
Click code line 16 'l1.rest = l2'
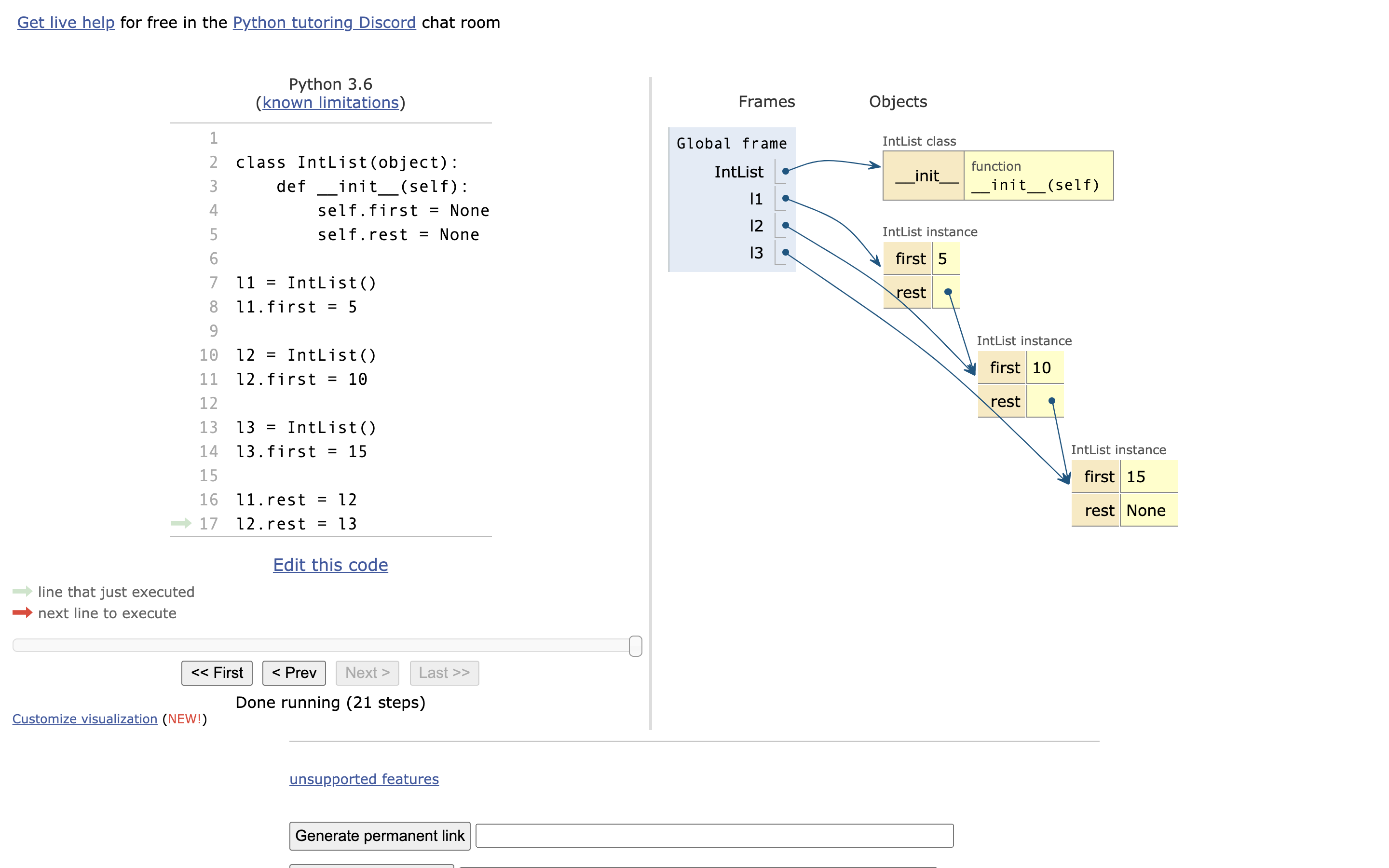point(297,500)
